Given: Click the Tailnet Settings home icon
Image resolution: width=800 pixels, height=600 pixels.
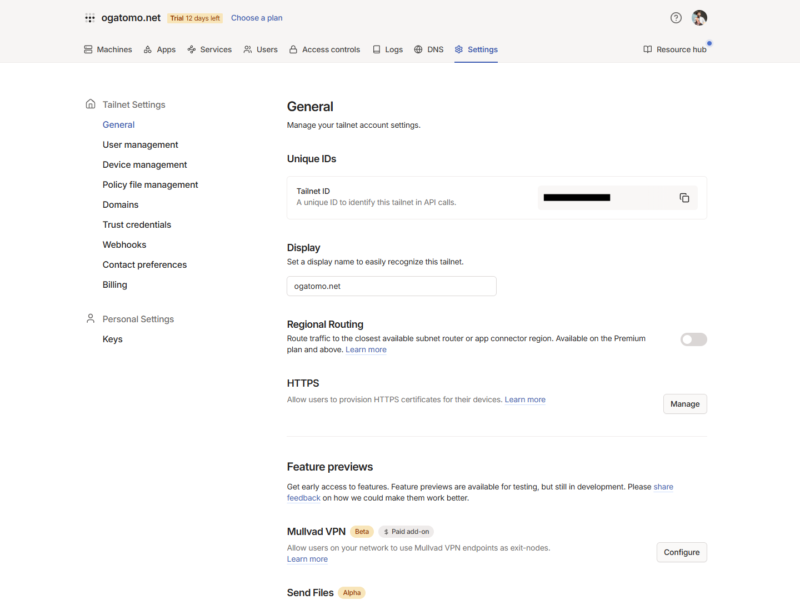Looking at the screenshot, I should pyautogui.click(x=90, y=104).
